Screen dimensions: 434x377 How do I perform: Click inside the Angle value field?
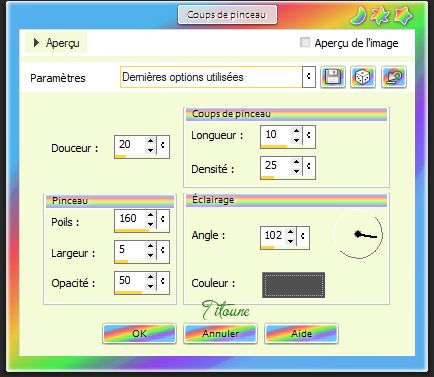click(273, 235)
